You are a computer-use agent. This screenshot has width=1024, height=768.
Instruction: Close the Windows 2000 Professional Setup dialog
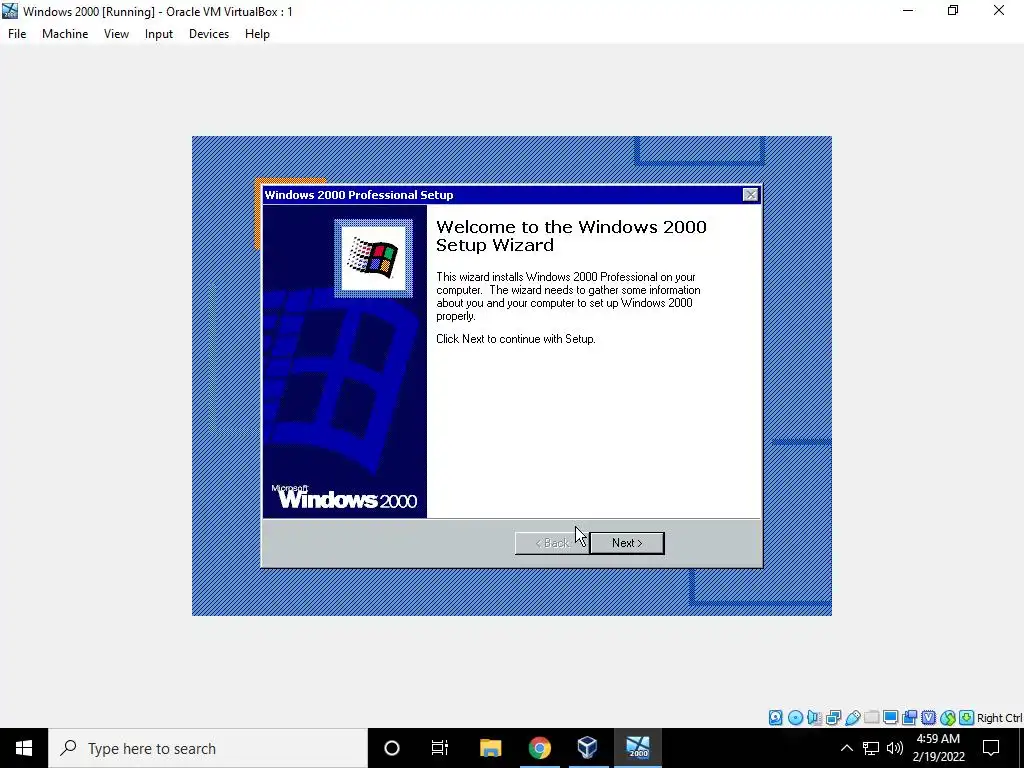point(750,195)
